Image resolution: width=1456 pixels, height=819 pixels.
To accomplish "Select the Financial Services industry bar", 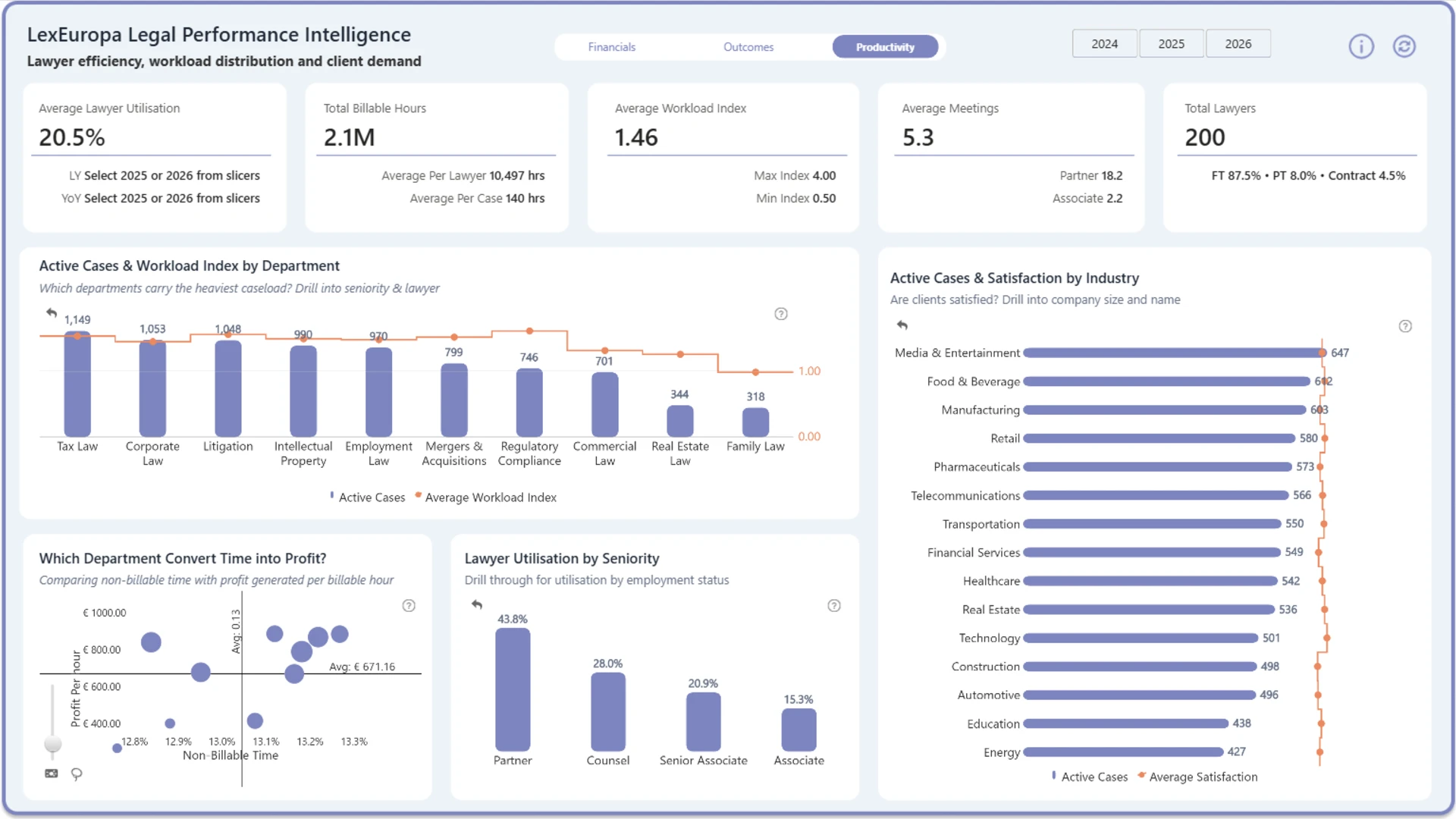I will [x=1153, y=552].
